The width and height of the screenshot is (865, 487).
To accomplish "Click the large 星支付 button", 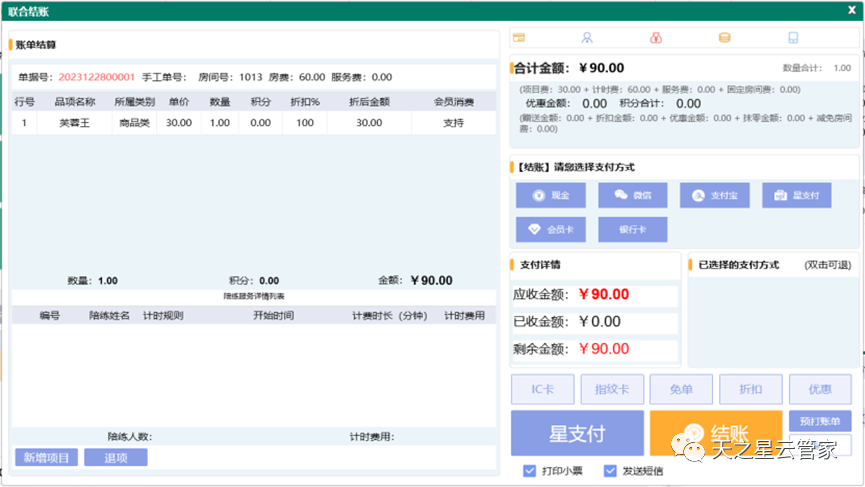I will pos(577,434).
